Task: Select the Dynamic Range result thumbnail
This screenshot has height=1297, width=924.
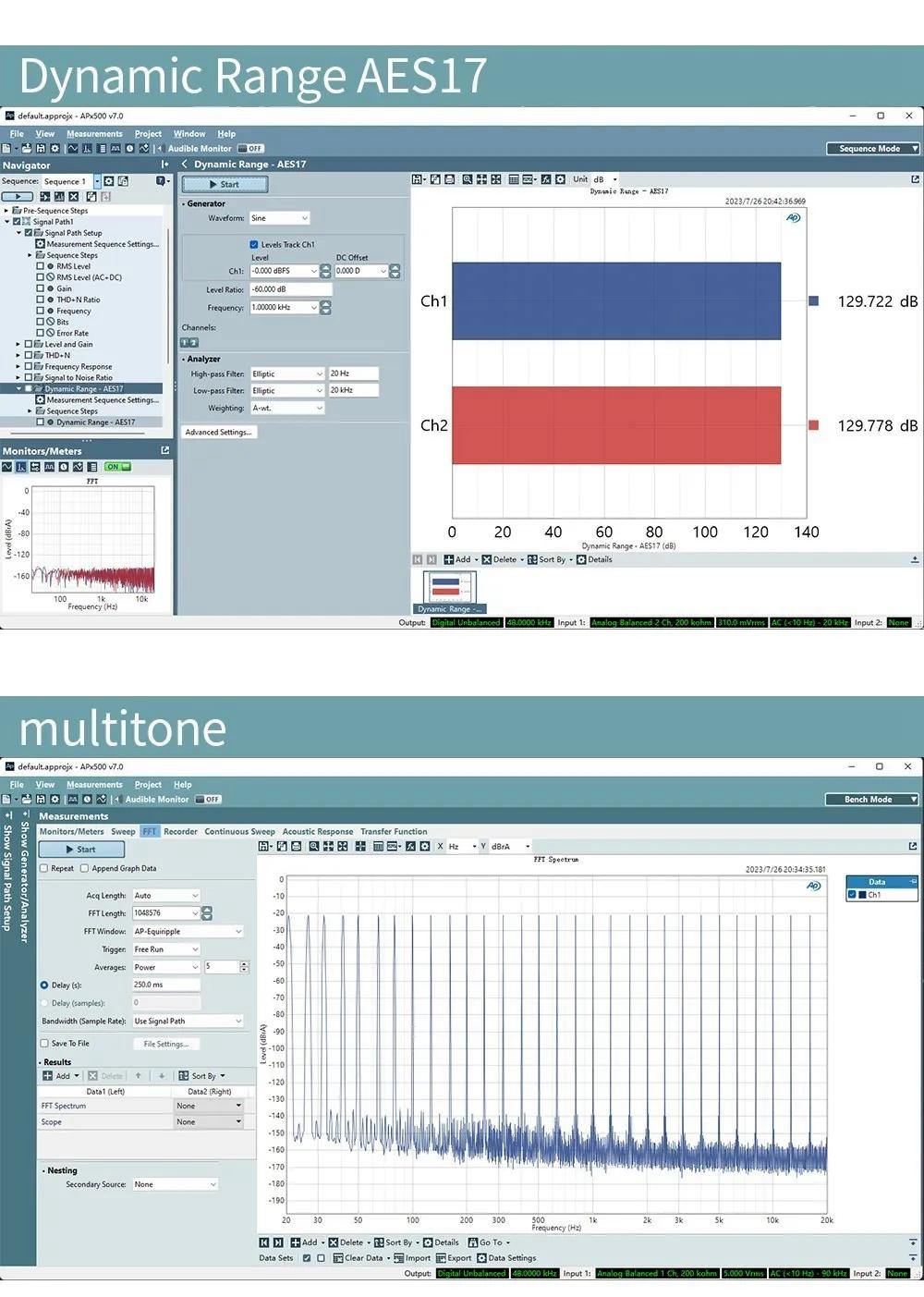Action: (x=449, y=589)
